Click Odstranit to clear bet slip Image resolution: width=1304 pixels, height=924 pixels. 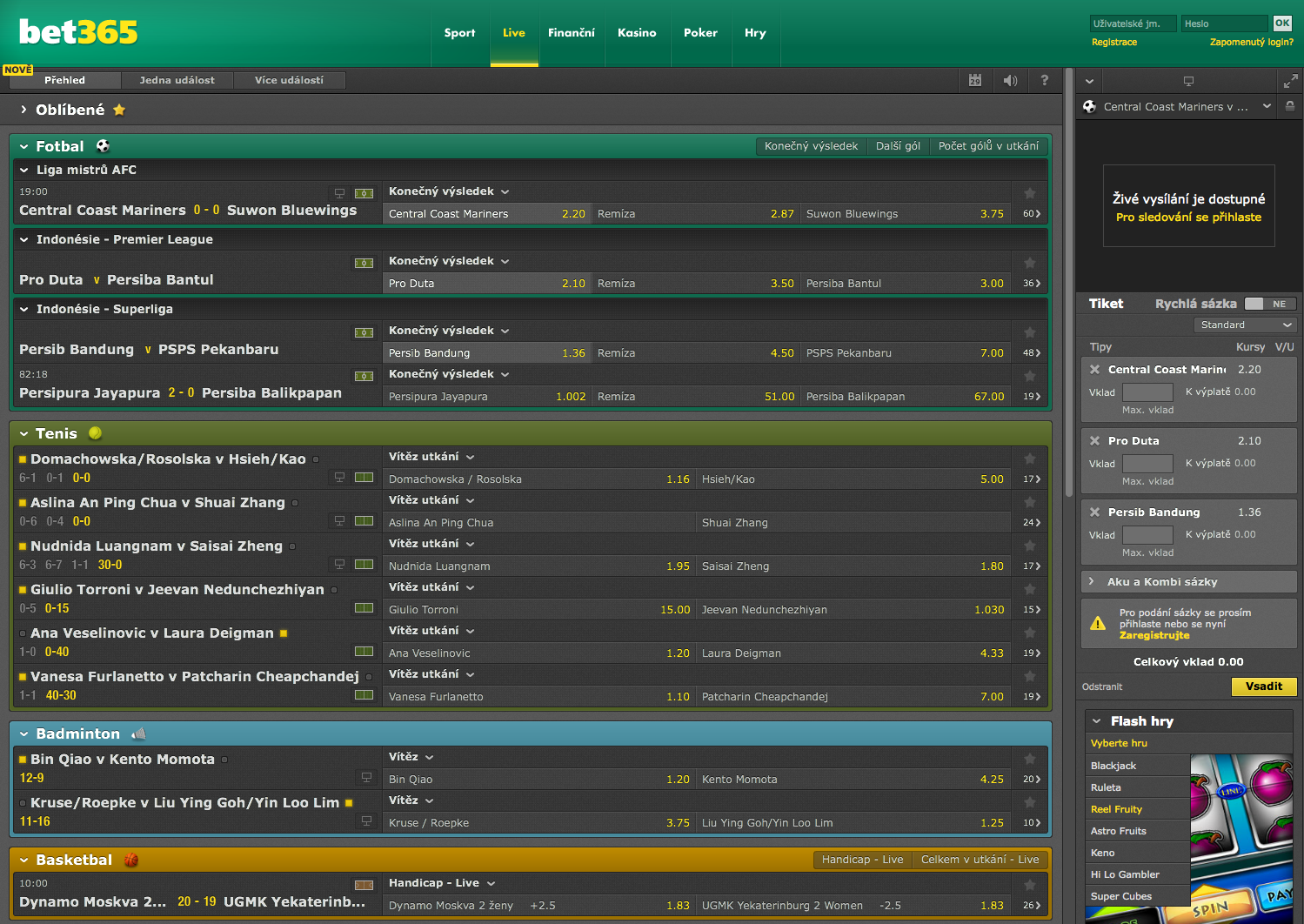pos(1102,687)
